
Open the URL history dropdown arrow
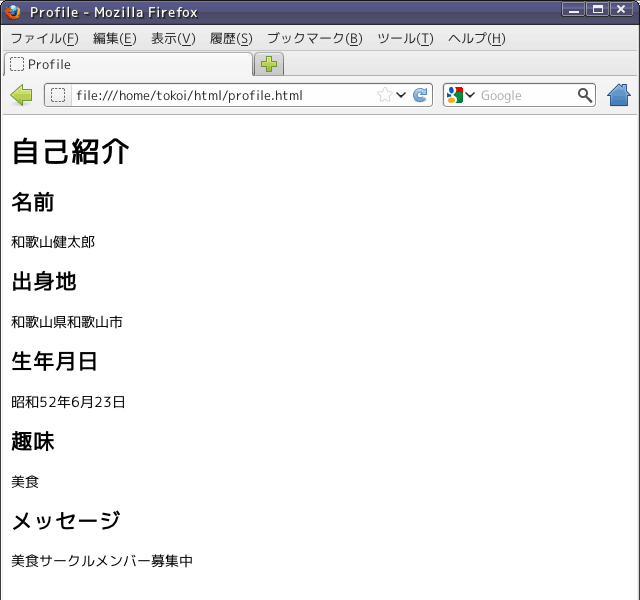tap(401, 95)
